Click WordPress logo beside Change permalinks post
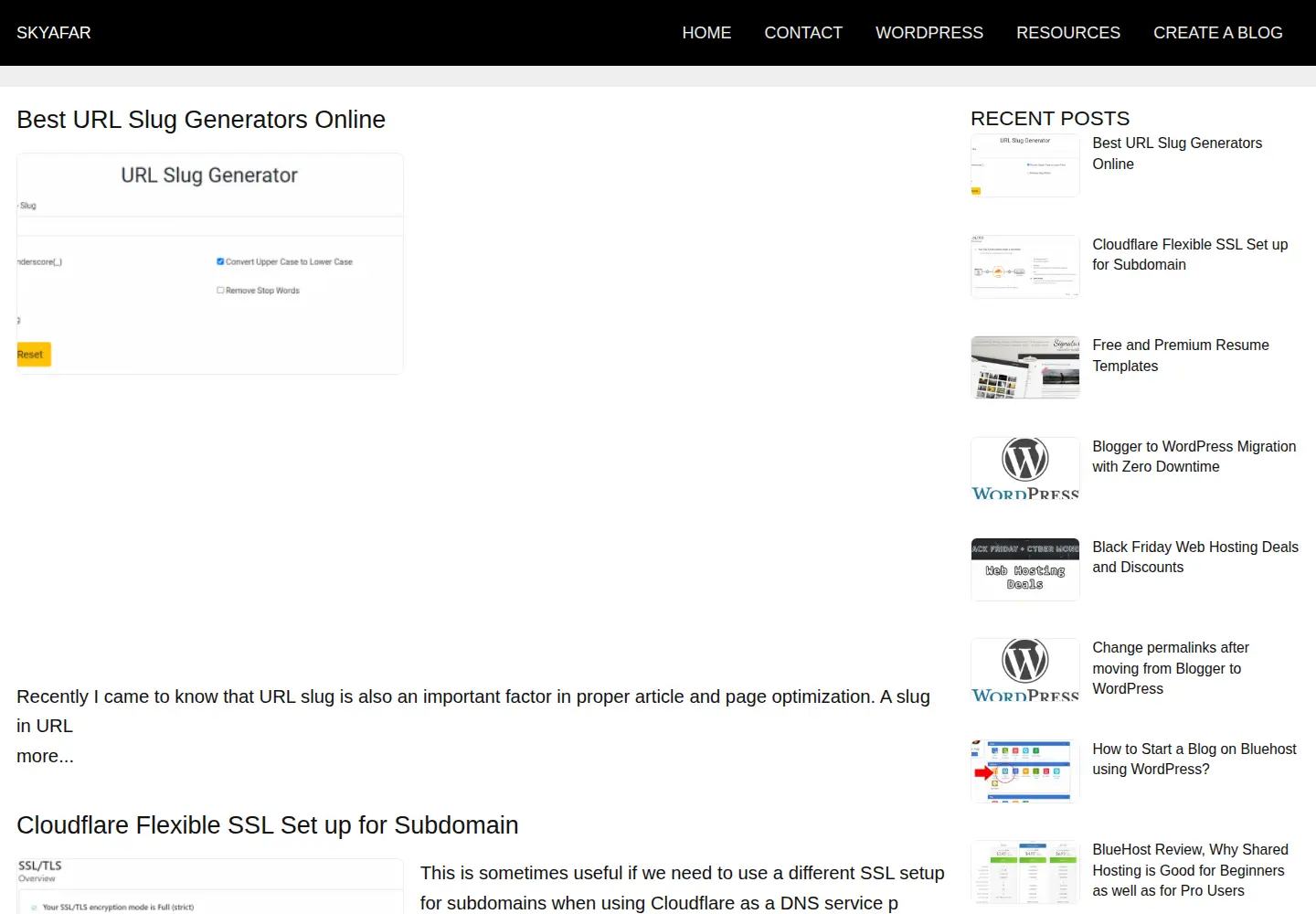The height and width of the screenshot is (914, 1316). [1025, 670]
